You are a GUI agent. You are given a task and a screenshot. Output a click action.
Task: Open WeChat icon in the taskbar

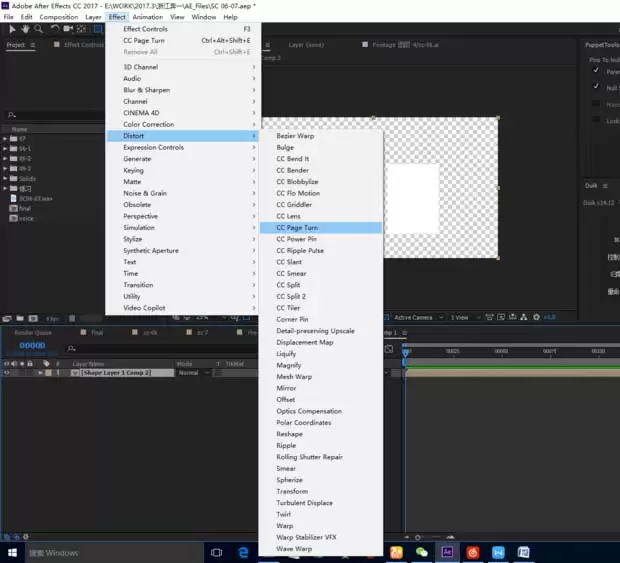pos(422,552)
